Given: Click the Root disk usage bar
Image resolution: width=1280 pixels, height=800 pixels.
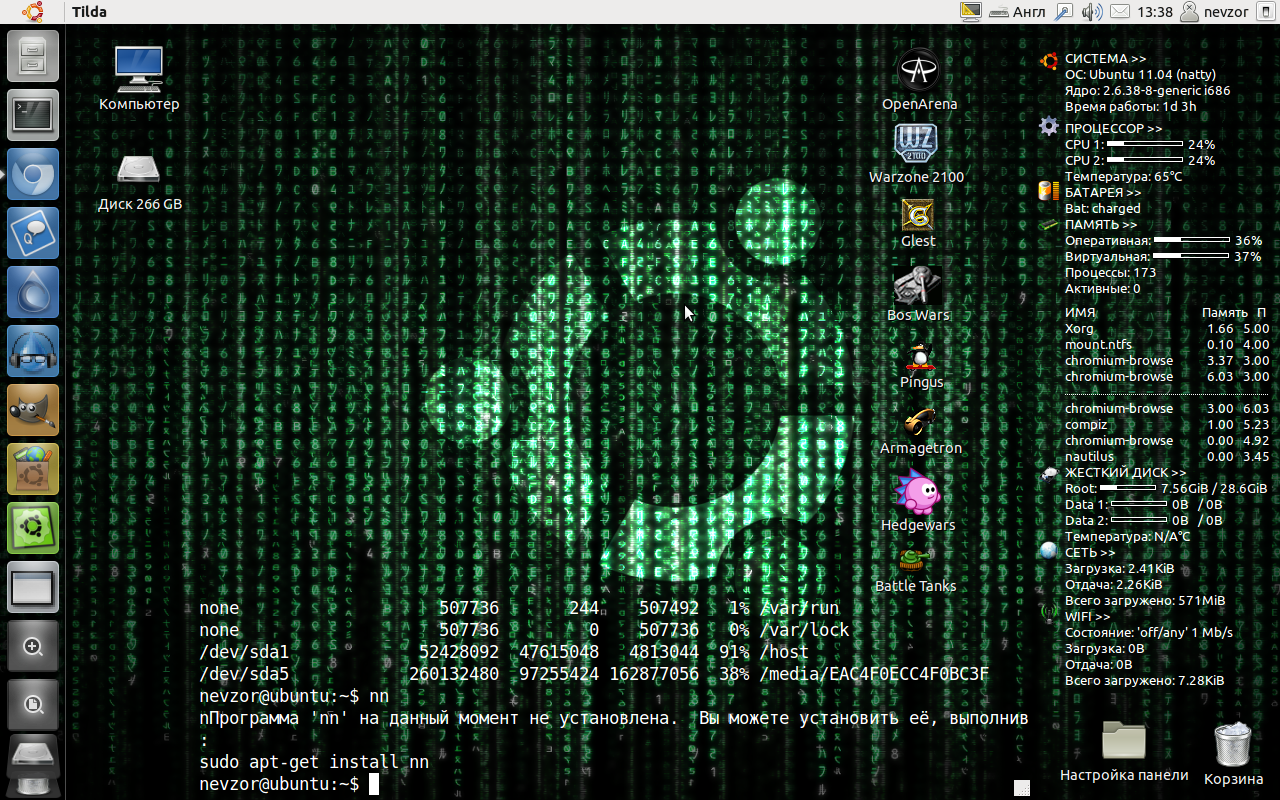Looking at the screenshot, I should coord(1127,488).
